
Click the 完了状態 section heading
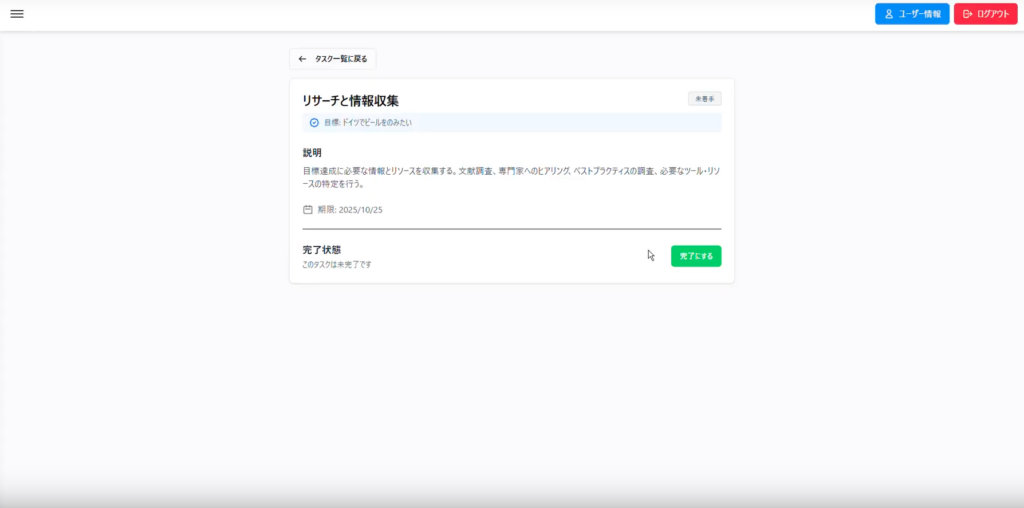pos(322,250)
